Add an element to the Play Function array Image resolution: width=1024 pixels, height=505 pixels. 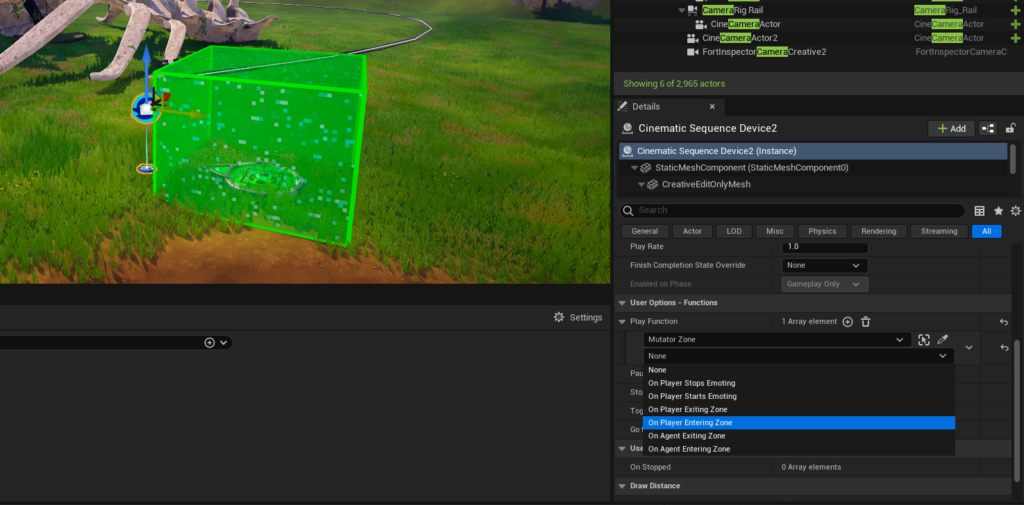click(x=848, y=321)
